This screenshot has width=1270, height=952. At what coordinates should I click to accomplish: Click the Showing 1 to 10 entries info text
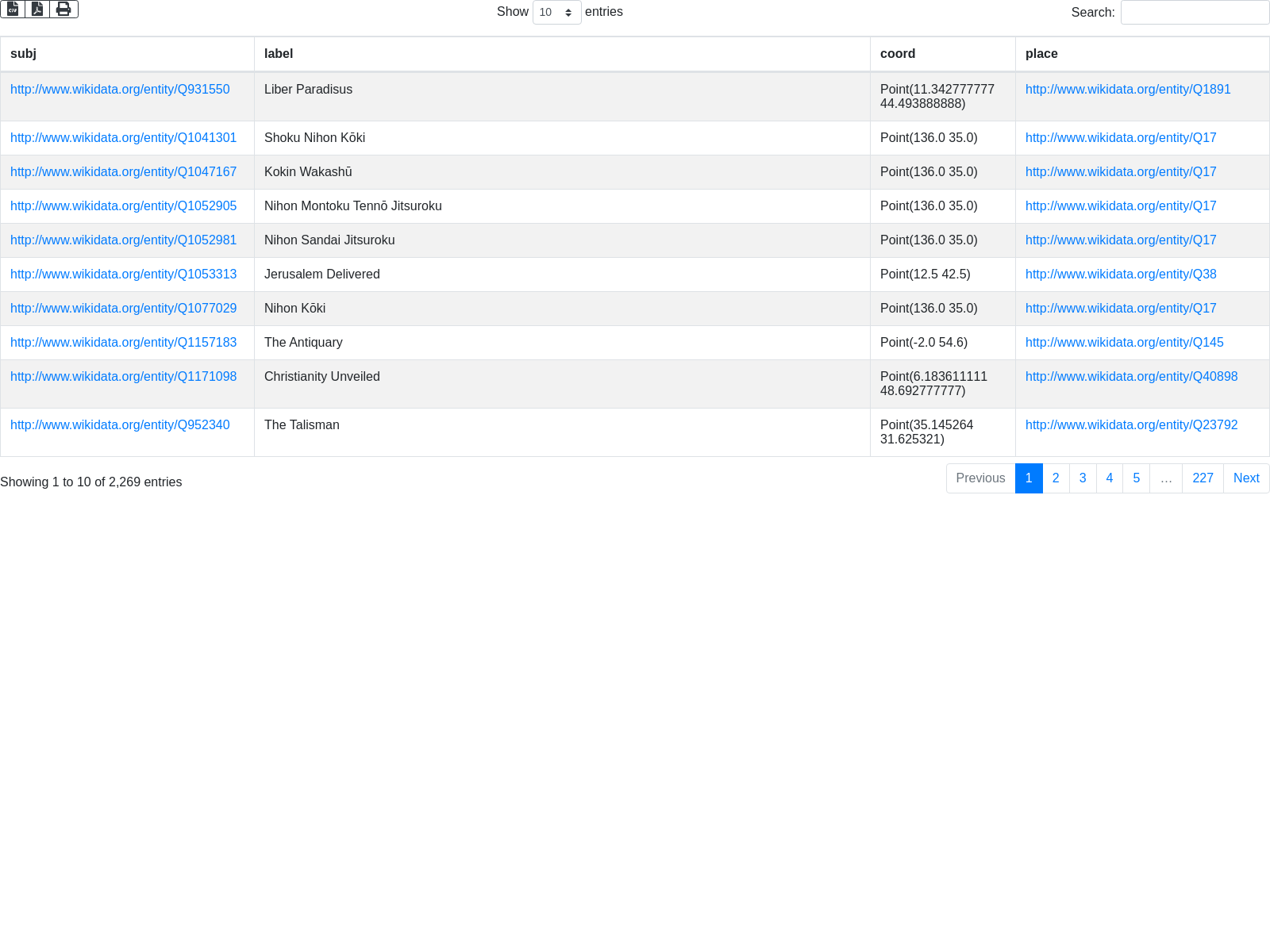tap(91, 482)
